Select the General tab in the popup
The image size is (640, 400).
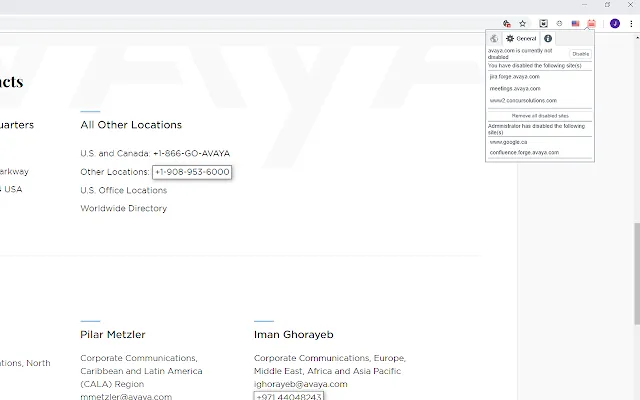point(521,38)
